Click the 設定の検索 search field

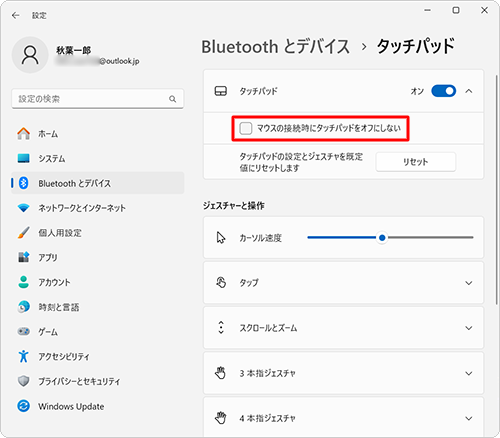[98, 99]
